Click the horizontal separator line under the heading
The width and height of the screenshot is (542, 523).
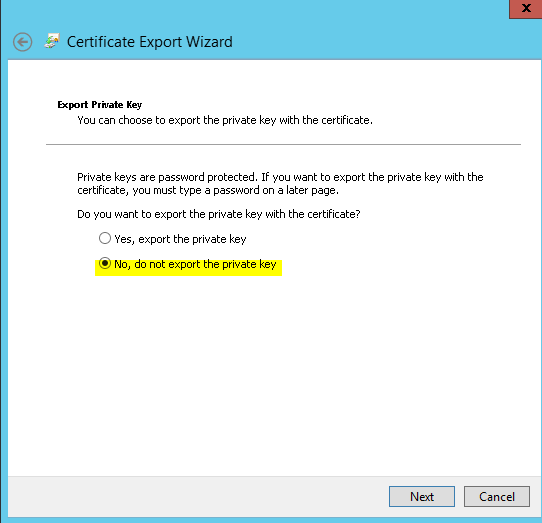[x=283, y=144]
